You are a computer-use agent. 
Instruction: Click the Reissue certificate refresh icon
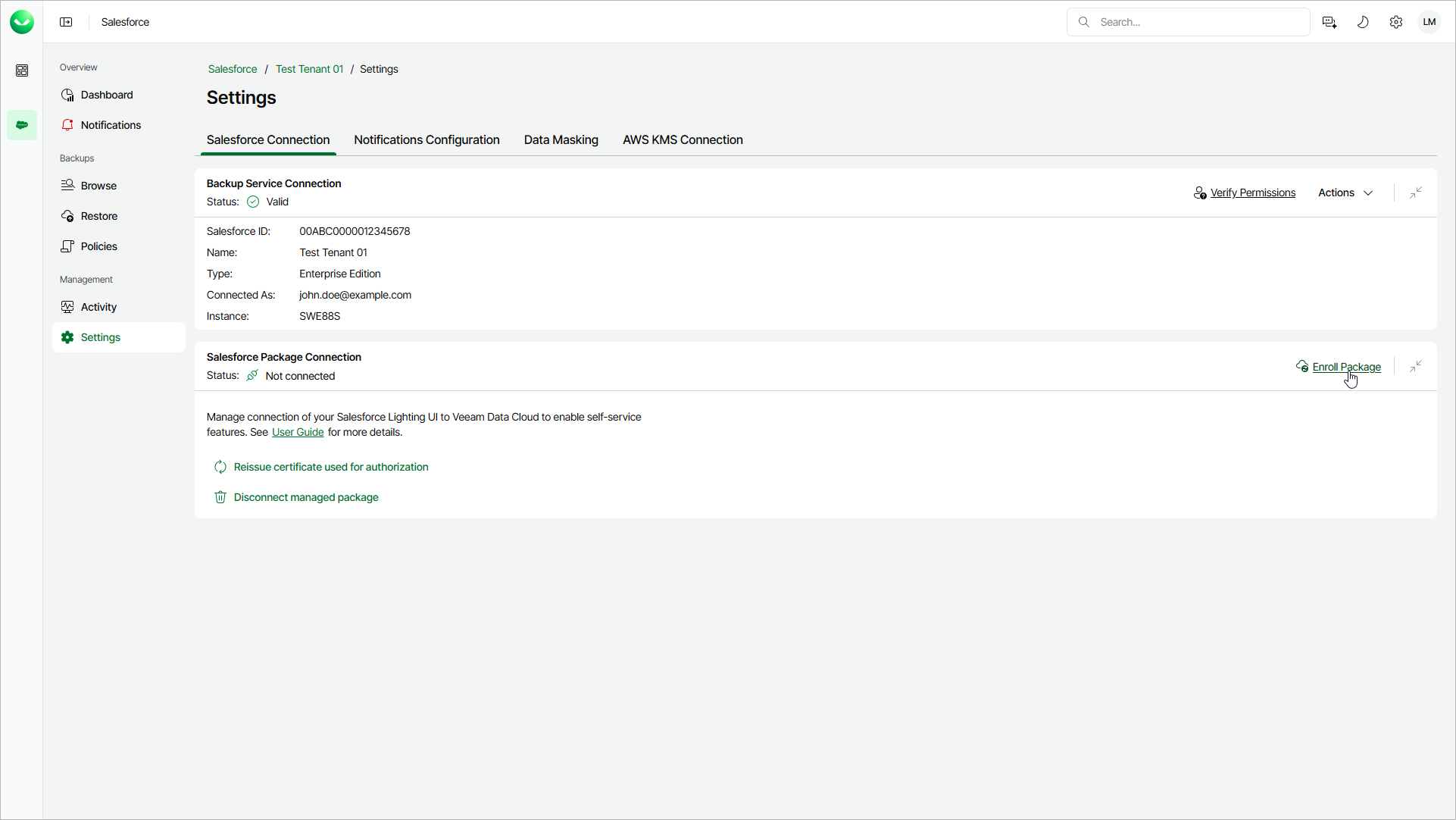point(220,467)
